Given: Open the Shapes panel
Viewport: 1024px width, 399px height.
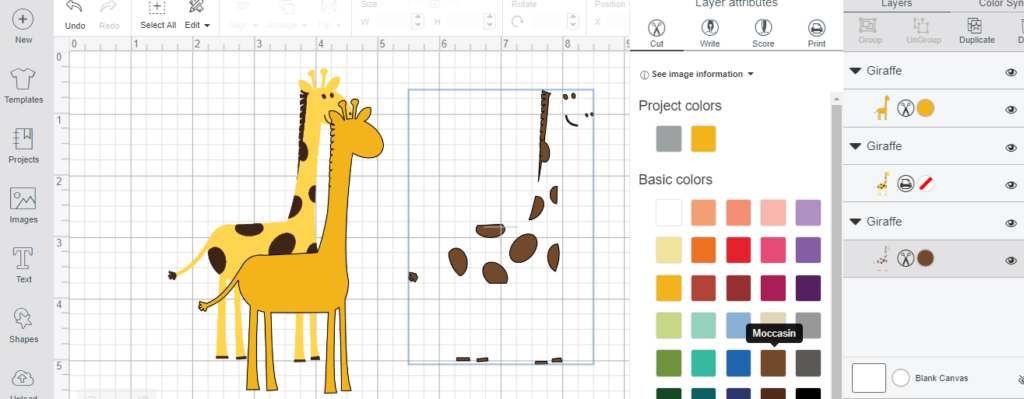Looking at the screenshot, I should pos(24,325).
